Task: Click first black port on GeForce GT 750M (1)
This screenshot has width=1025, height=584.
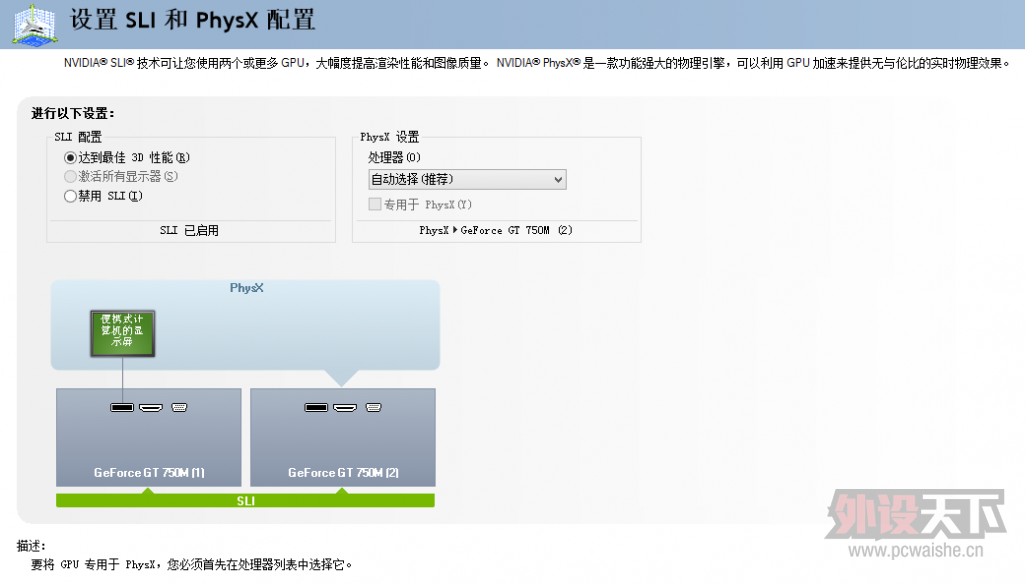Action: pyautogui.click(x=122, y=407)
